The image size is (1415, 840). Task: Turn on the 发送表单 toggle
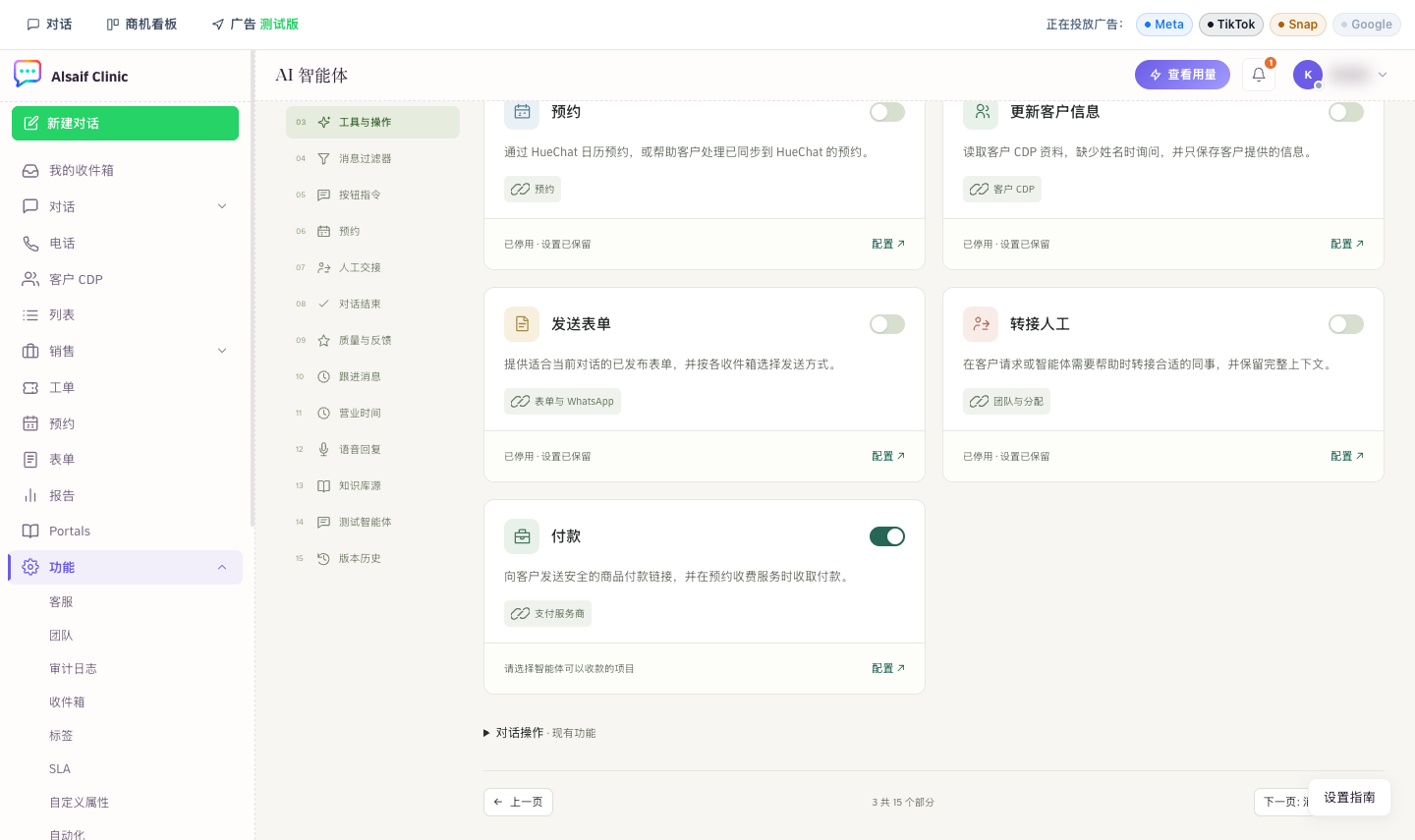click(x=887, y=324)
